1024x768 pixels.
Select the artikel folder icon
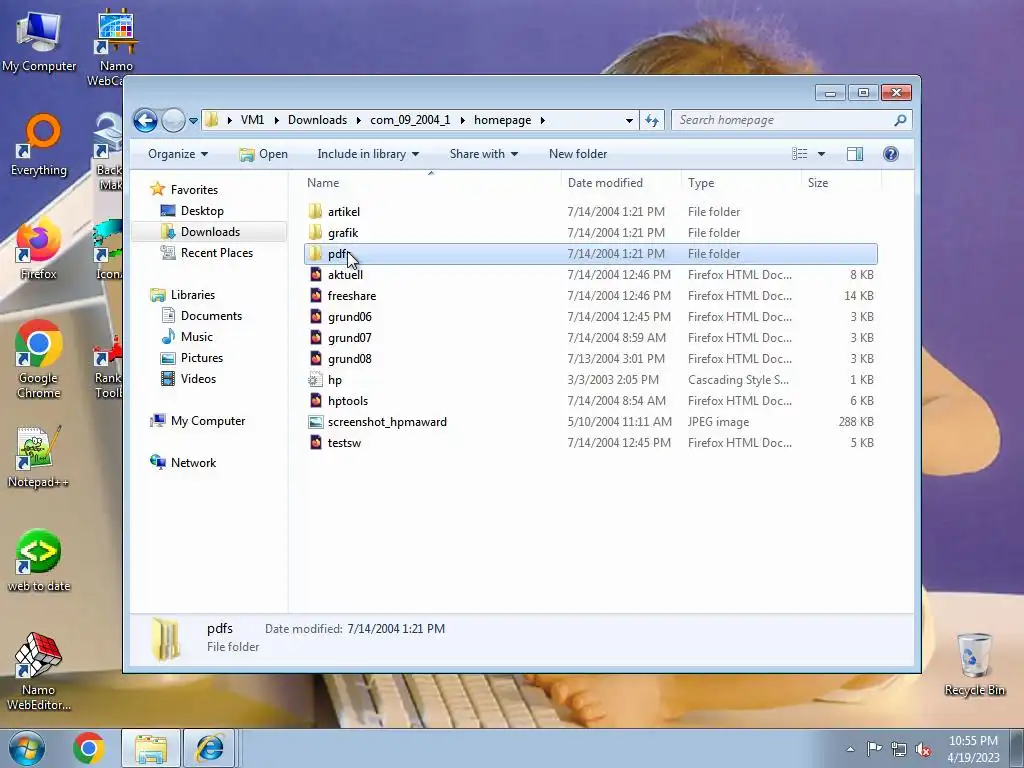(x=315, y=212)
